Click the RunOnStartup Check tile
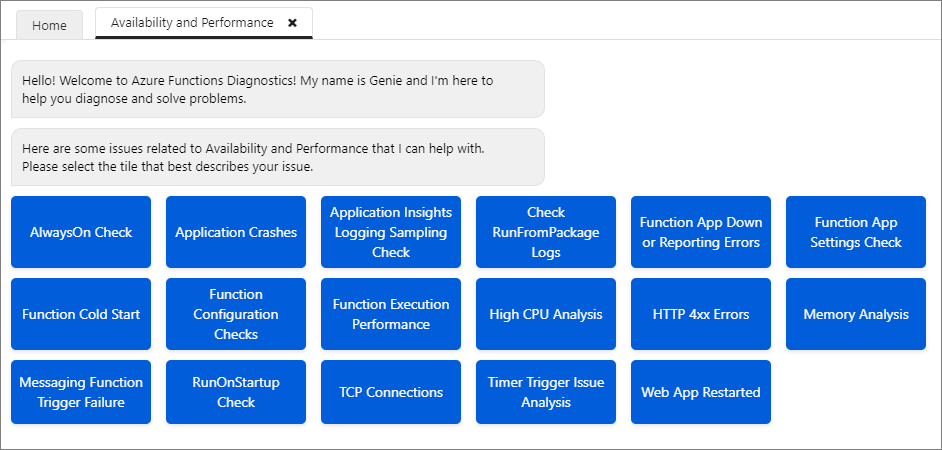 pyautogui.click(x=236, y=392)
